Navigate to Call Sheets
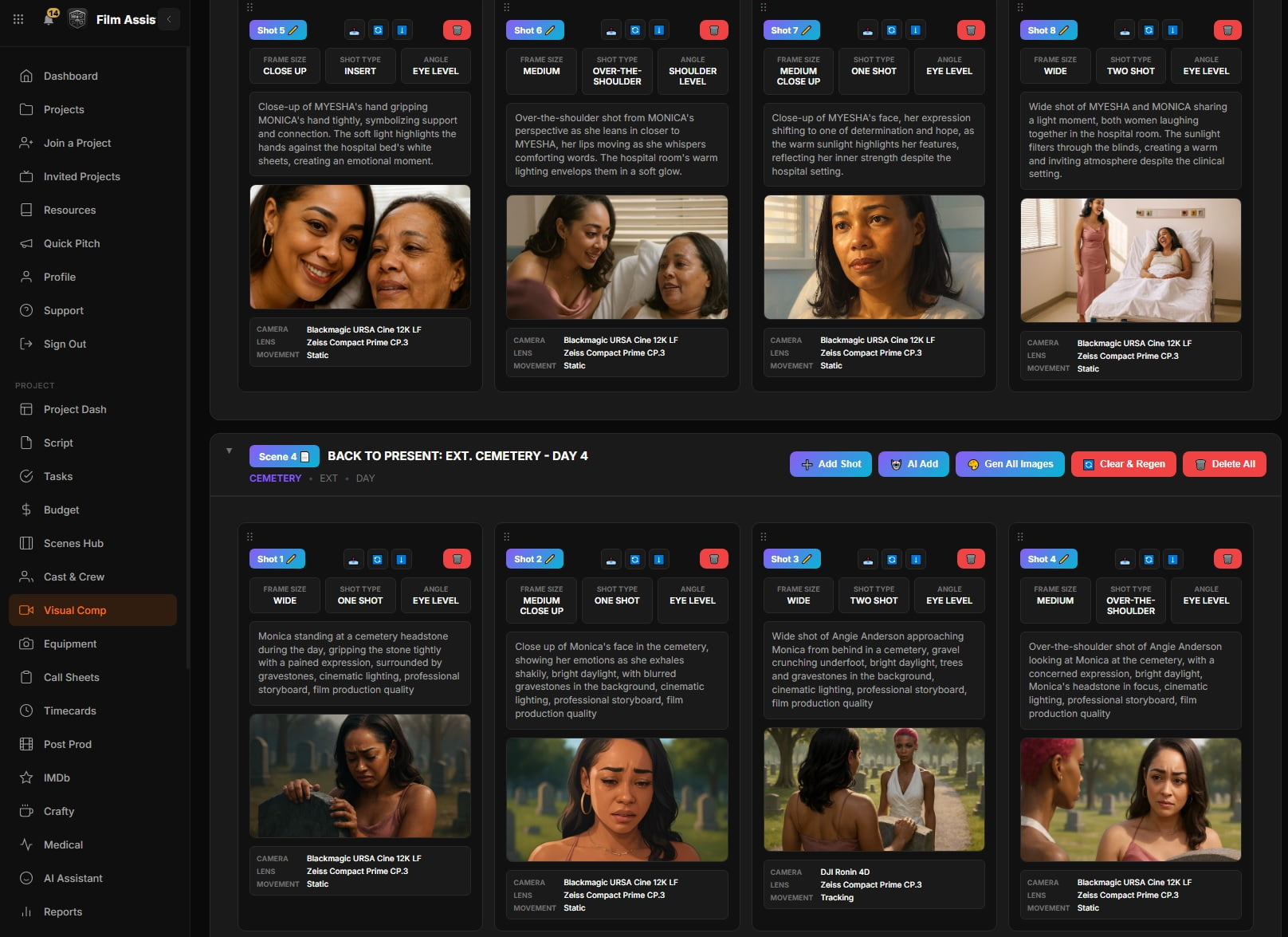1288x937 pixels. [x=93, y=677]
